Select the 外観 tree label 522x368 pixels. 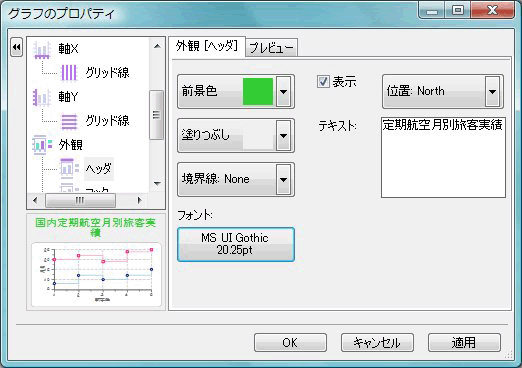tap(71, 145)
